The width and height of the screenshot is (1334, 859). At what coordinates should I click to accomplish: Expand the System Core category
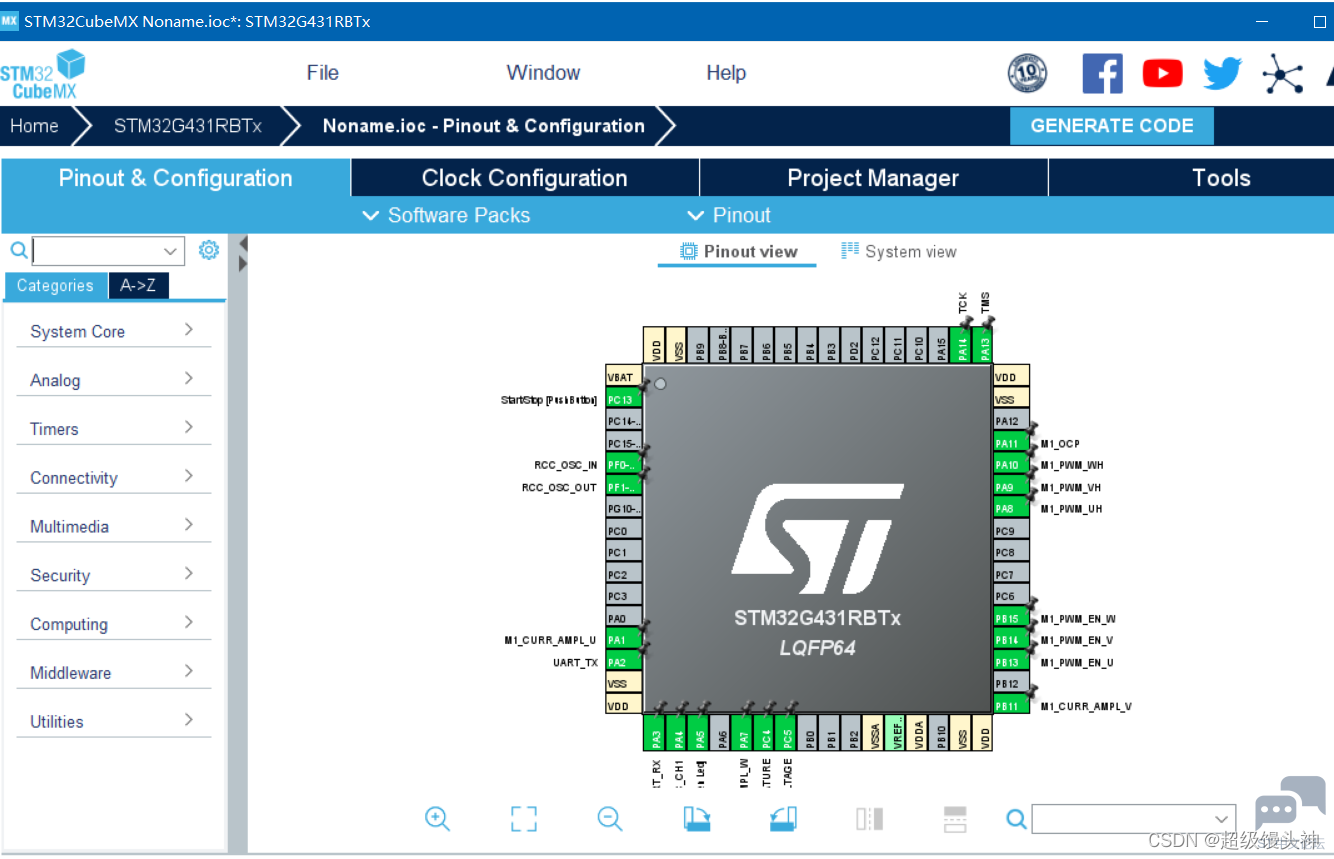(x=113, y=331)
